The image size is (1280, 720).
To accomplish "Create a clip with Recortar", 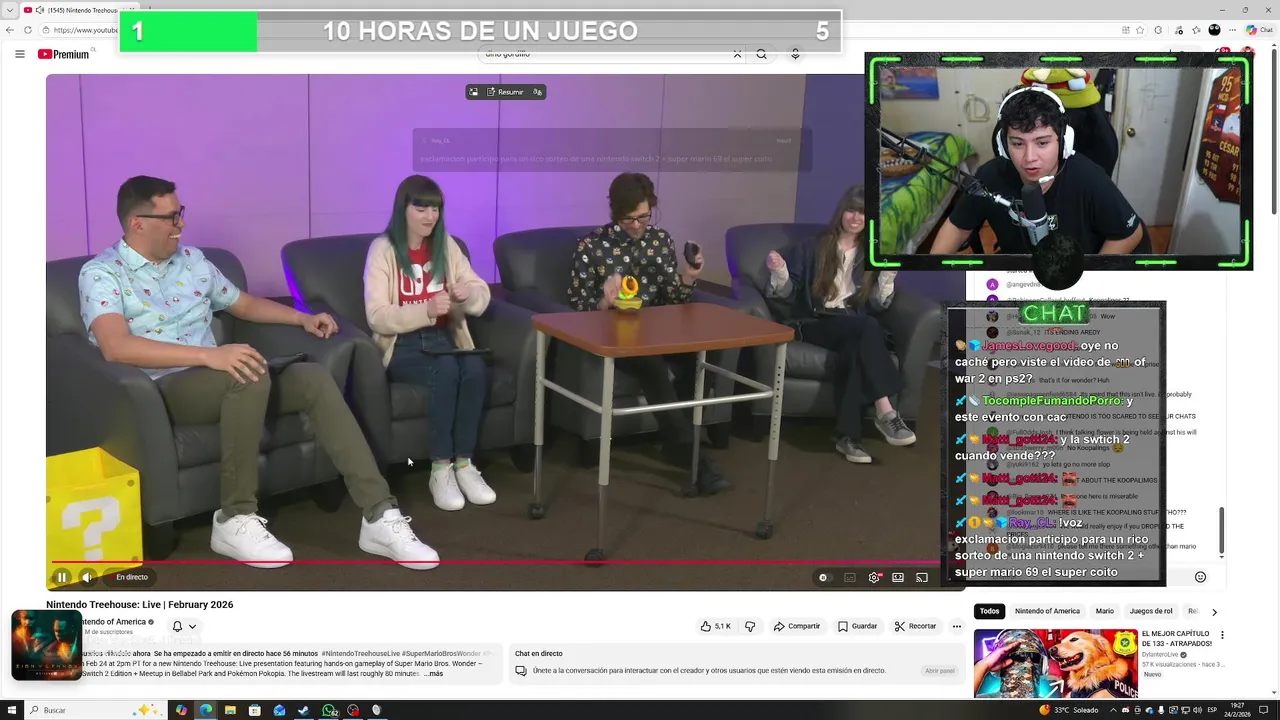I will click(x=916, y=626).
